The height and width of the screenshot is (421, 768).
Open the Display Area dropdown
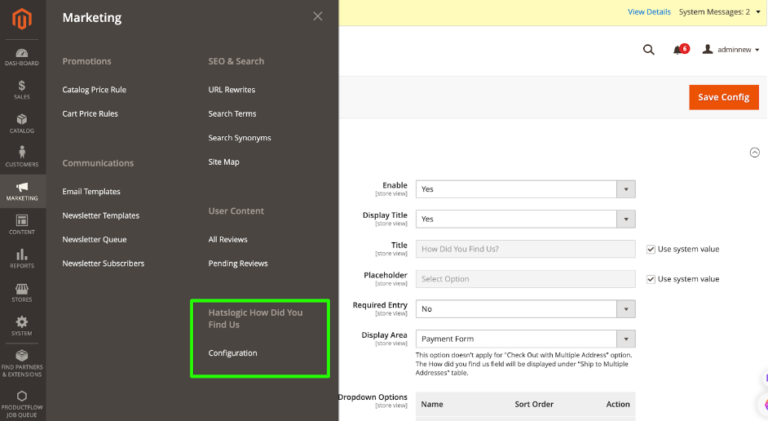point(526,339)
